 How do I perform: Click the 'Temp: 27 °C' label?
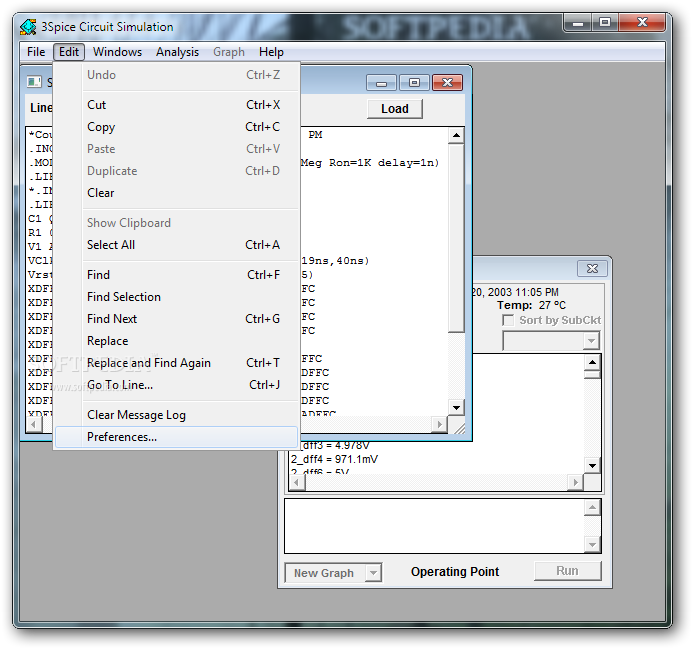531,305
